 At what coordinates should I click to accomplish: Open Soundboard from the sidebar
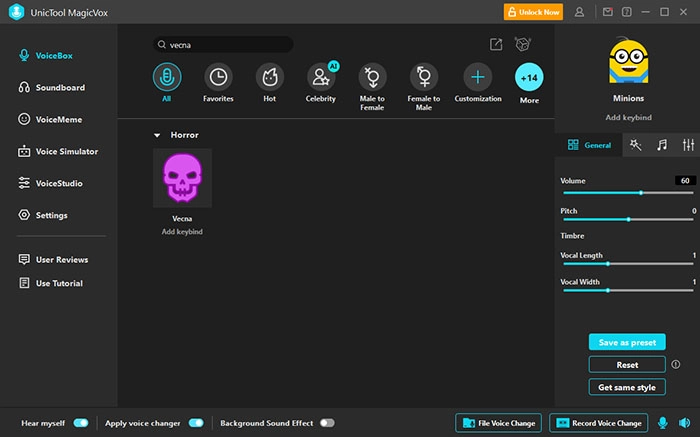pyautogui.click(x=60, y=88)
